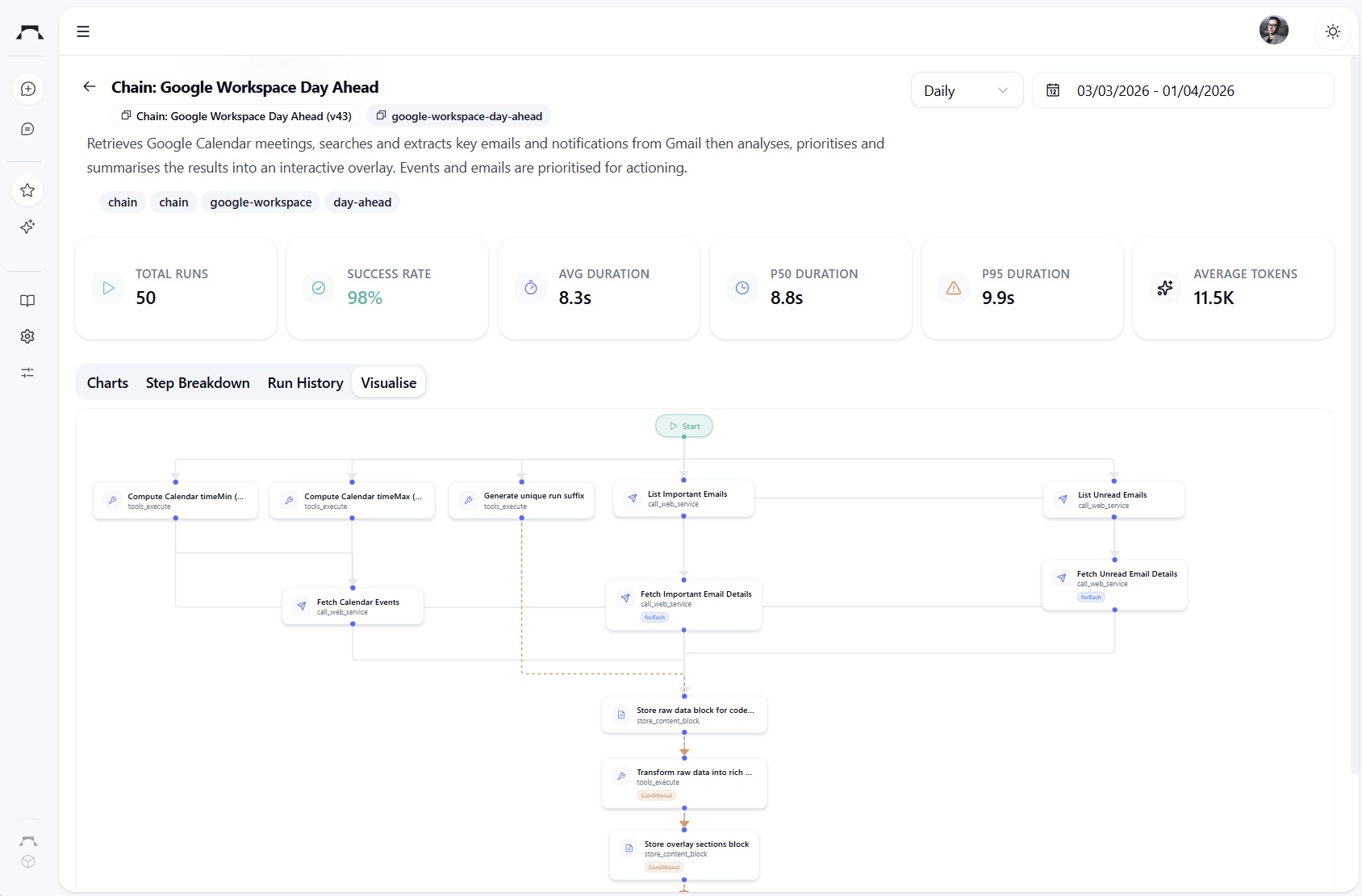Select Compute Calendar timeMin node
Viewport: 1362px width, 896px height.
click(x=176, y=501)
